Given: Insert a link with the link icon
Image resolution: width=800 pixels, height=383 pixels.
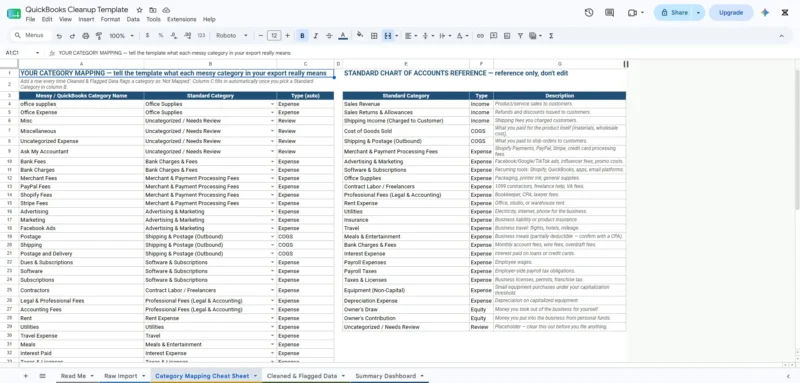Looking at the screenshot, I should [x=480, y=36].
